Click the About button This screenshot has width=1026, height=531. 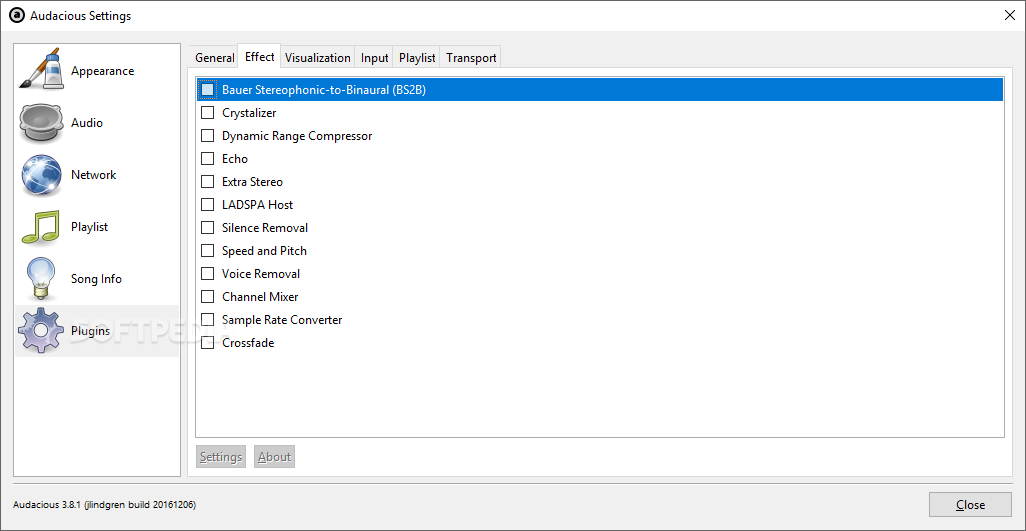[274, 456]
